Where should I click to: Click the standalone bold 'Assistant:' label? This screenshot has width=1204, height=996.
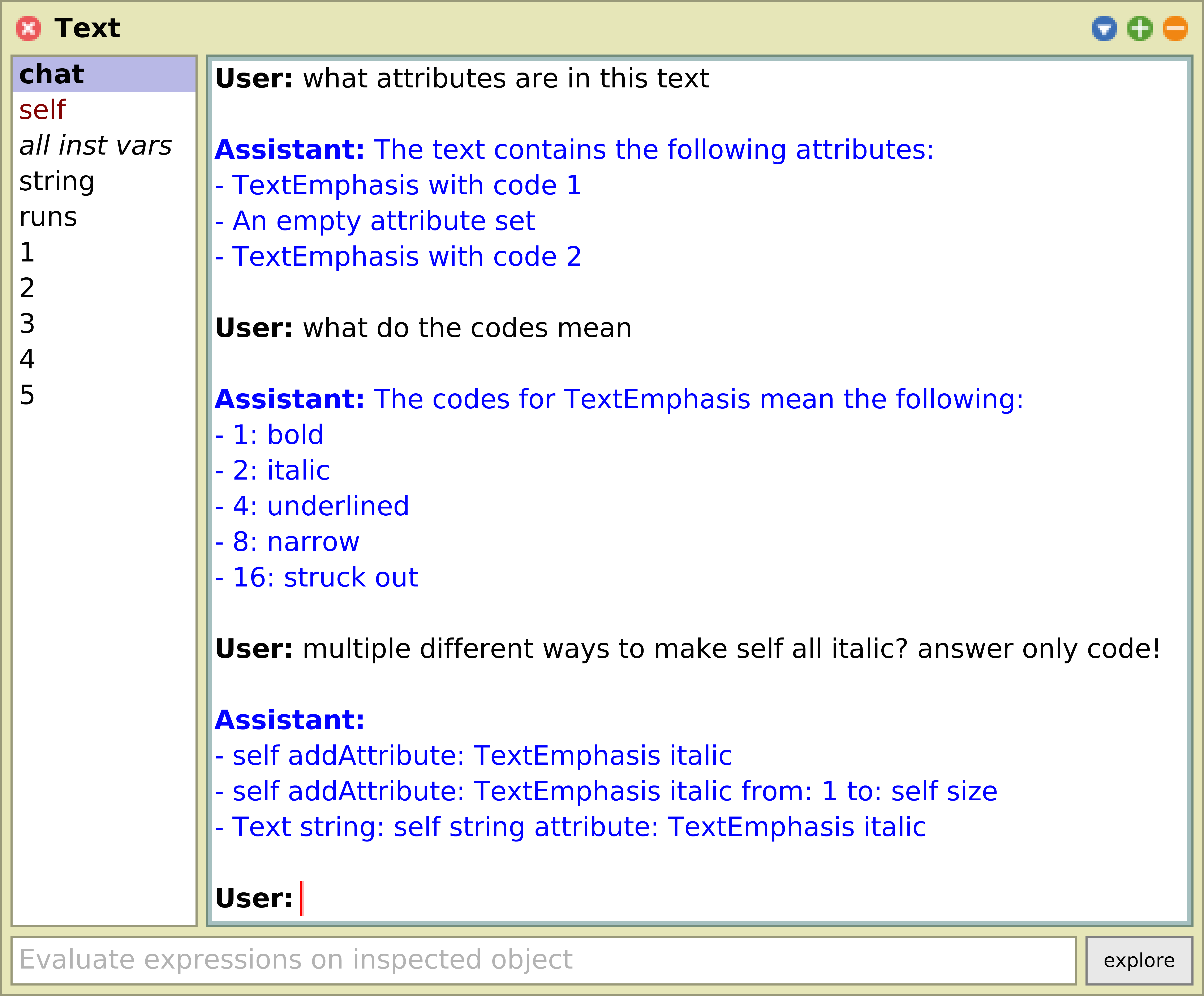(x=289, y=720)
